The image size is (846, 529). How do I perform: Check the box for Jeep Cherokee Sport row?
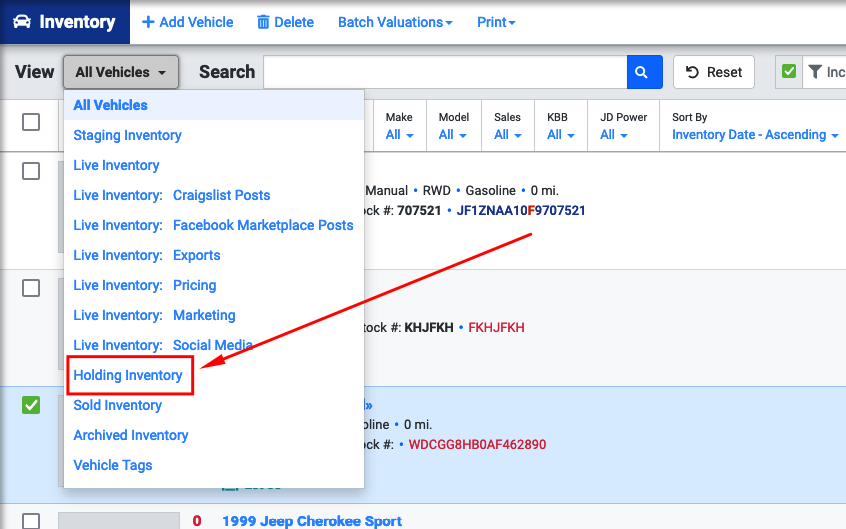(31, 521)
